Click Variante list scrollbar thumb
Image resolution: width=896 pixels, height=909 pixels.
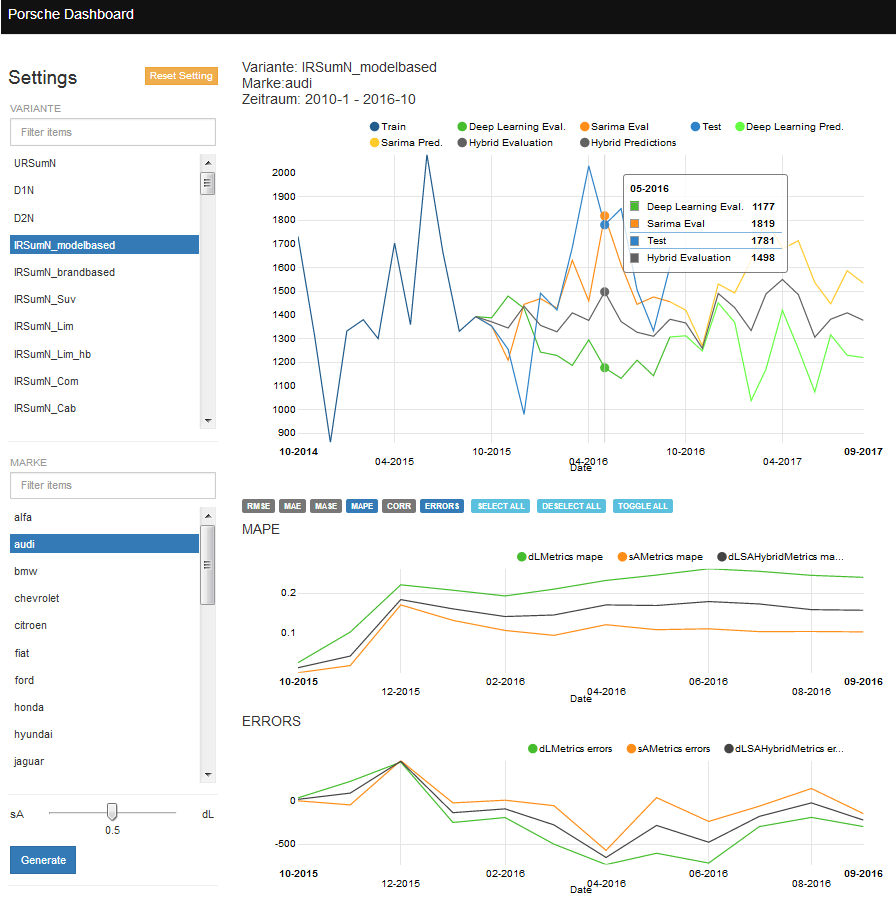click(208, 183)
